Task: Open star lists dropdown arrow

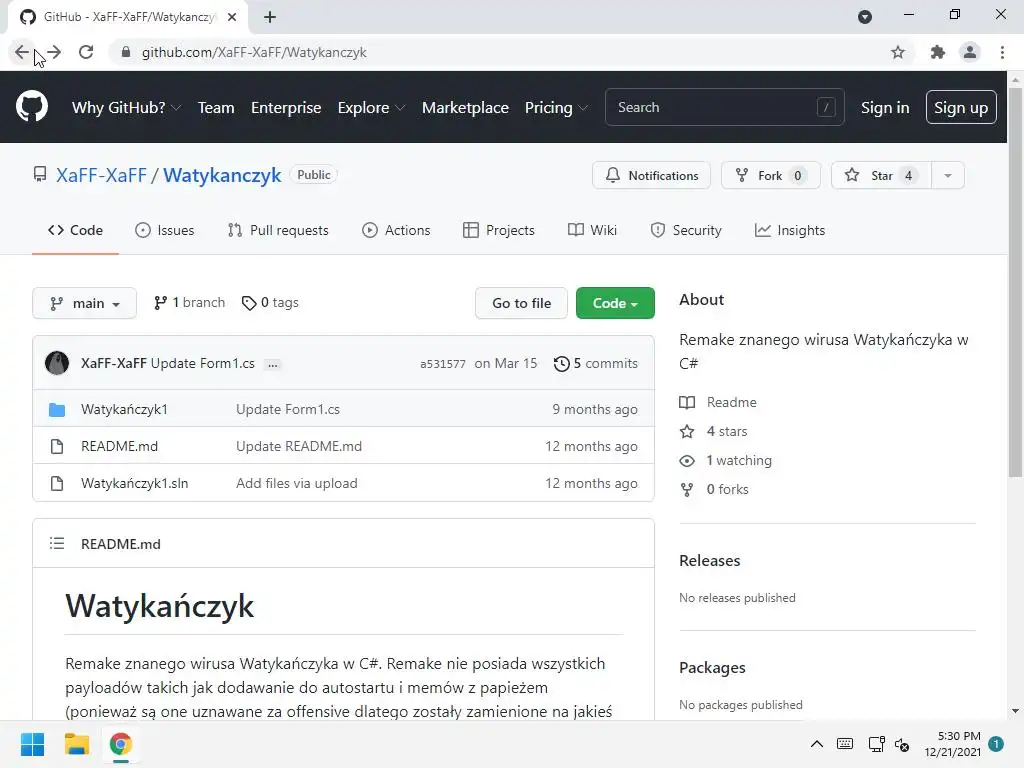Action: pos(948,175)
